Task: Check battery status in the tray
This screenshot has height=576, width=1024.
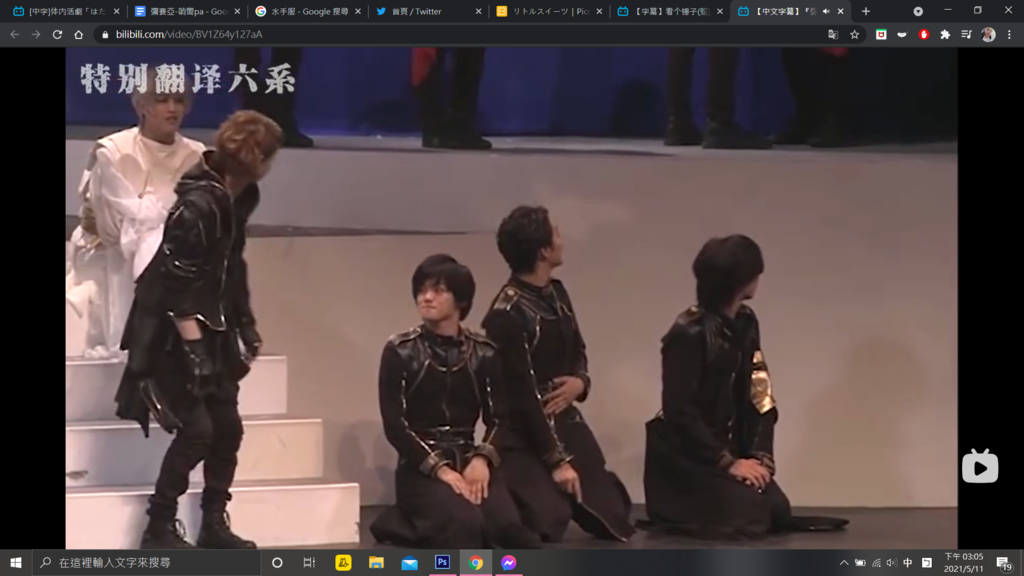Action: 860,562
